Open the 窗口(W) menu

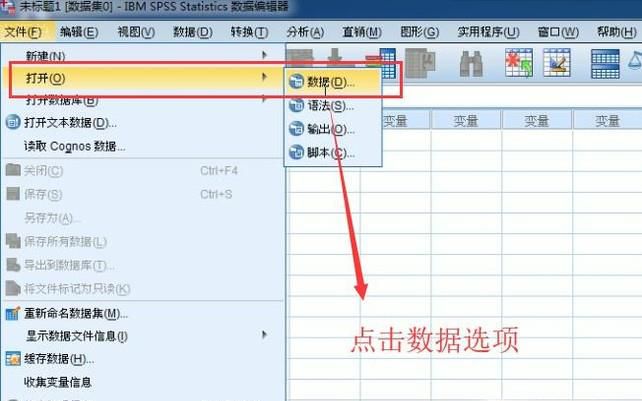tap(558, 32)
